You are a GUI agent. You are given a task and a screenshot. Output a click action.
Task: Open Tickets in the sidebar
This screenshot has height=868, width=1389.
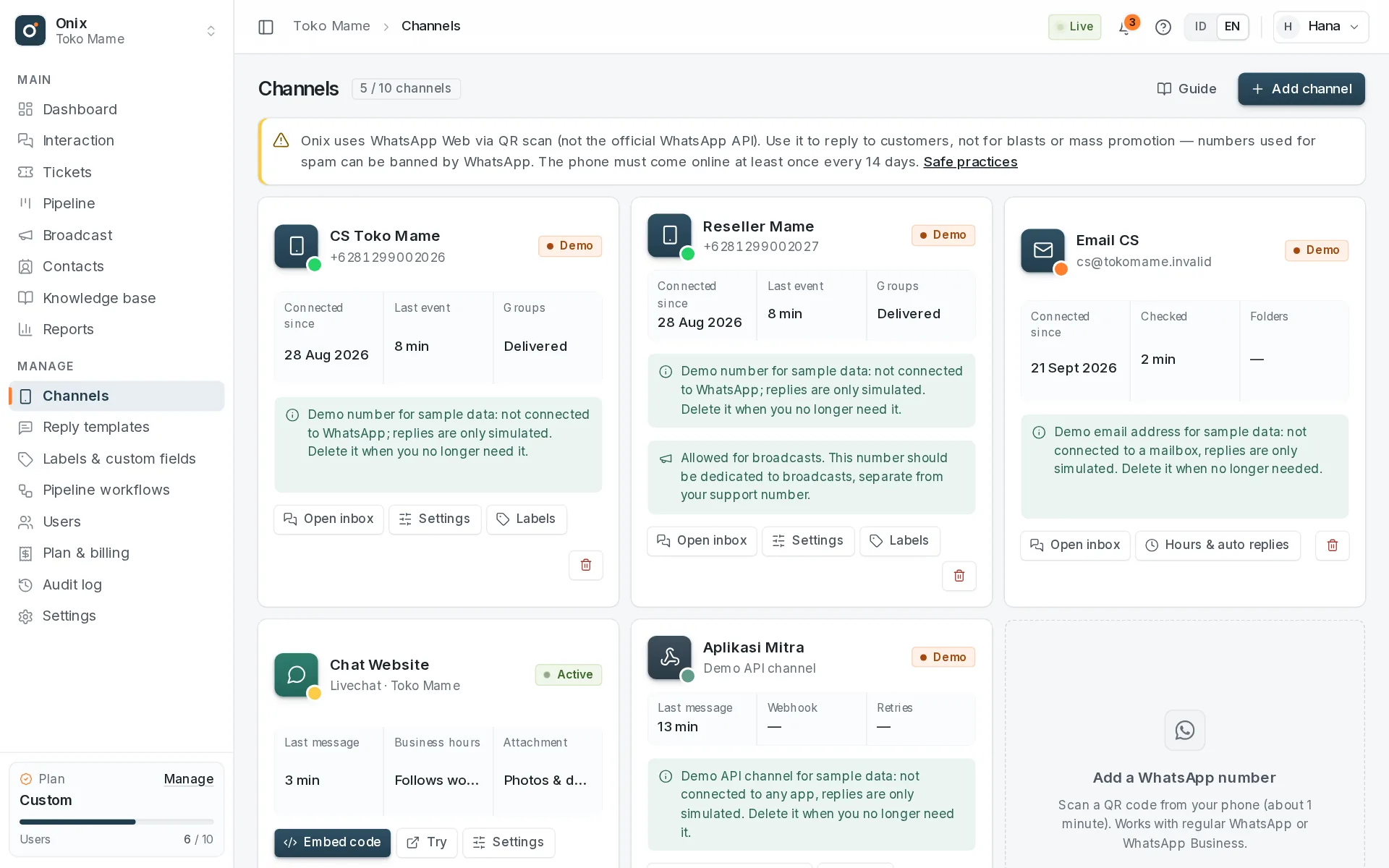click(116, 172)
